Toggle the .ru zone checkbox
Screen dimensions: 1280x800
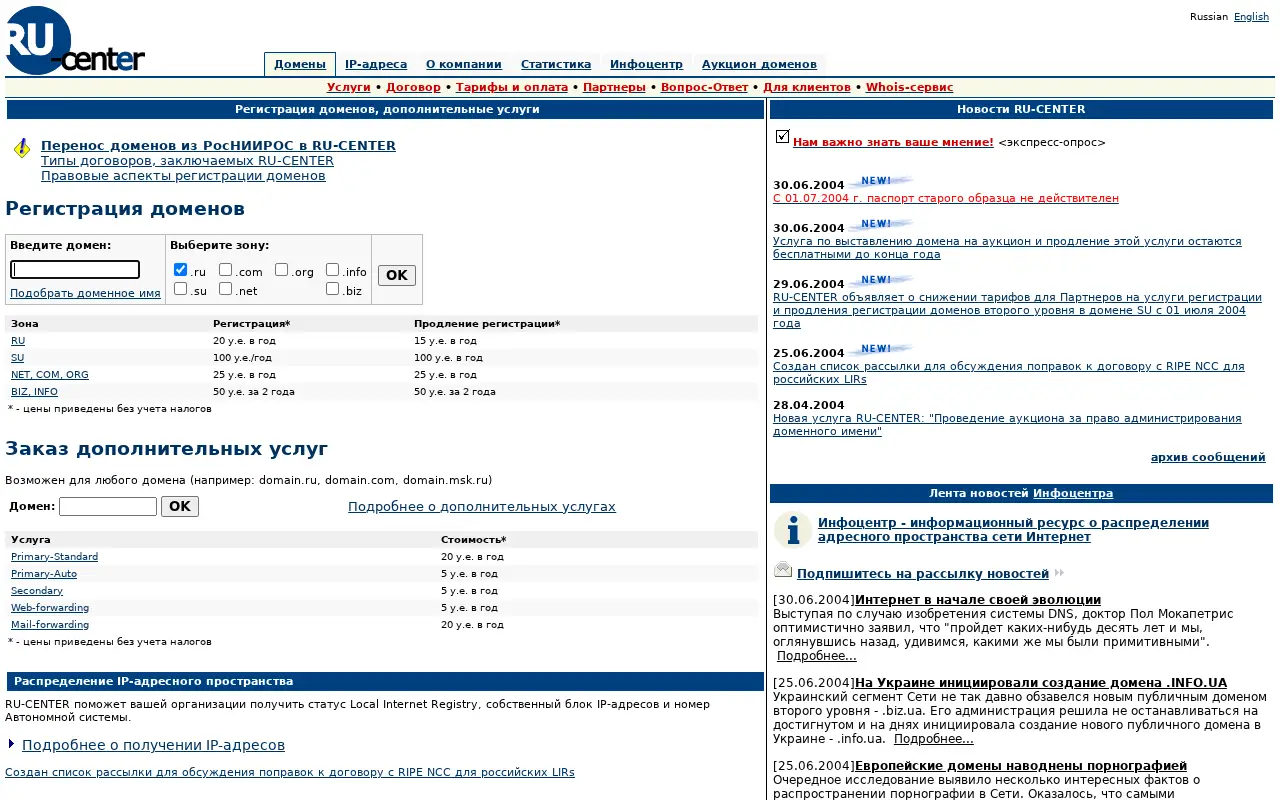181,270
